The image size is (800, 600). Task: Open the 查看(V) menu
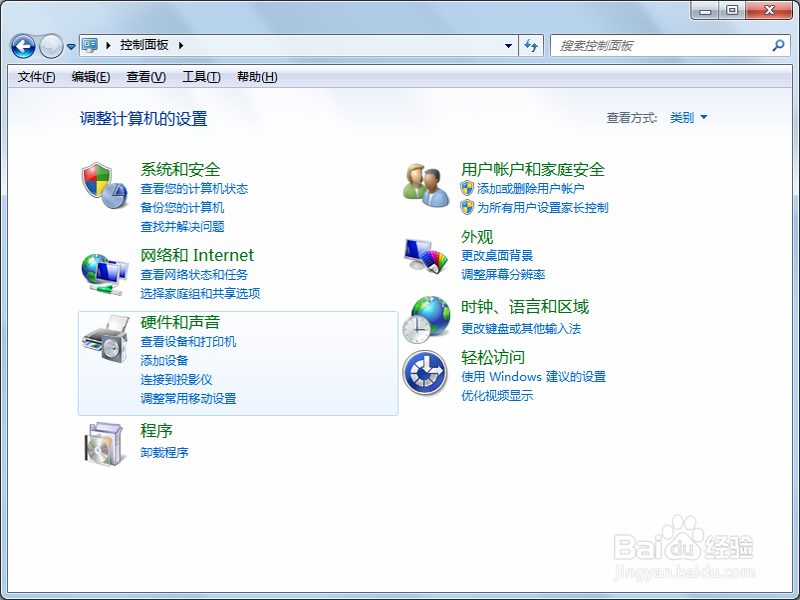[146, 77]
